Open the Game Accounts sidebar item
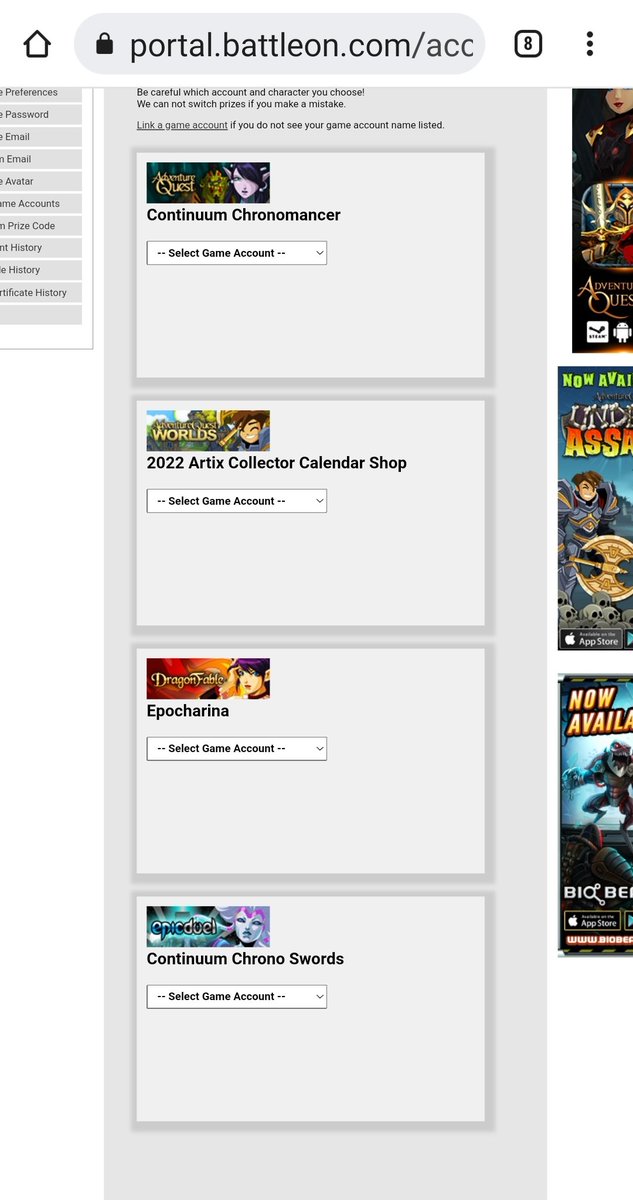This screenshot has width=633, height=1200. [x=41, y=203]
